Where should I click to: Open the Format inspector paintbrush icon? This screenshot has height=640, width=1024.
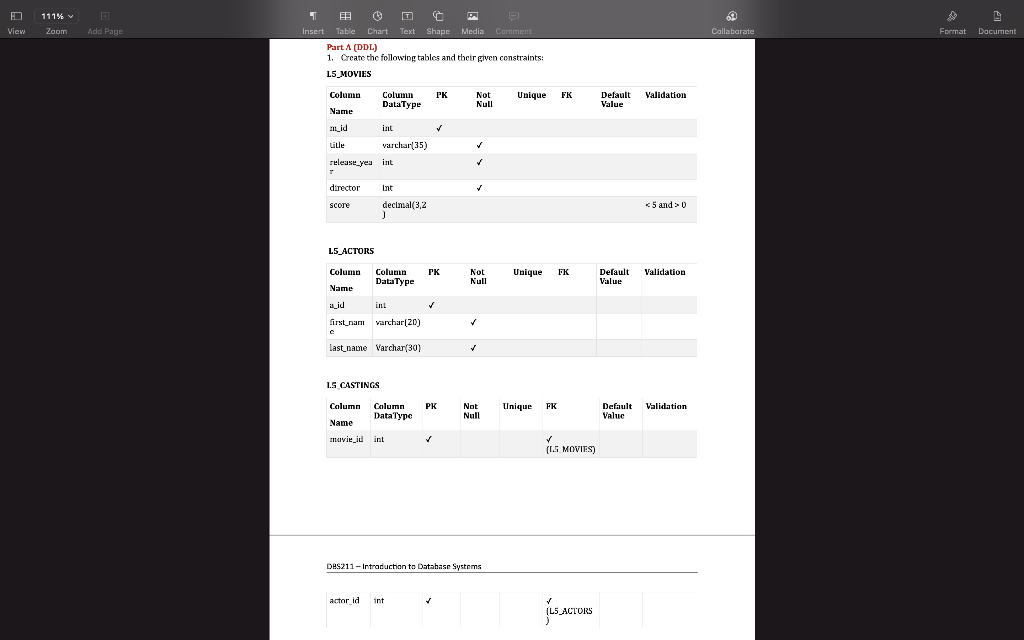(x=951, y=18)
